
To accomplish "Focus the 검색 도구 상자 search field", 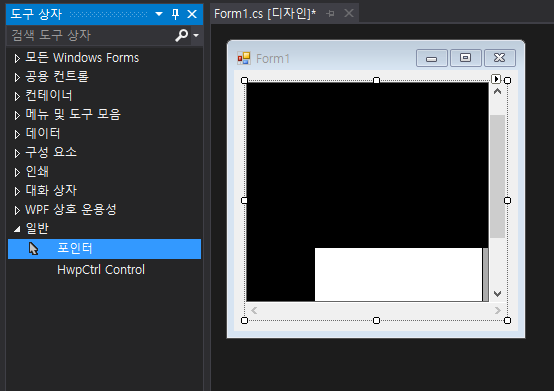I will [91, 35].
